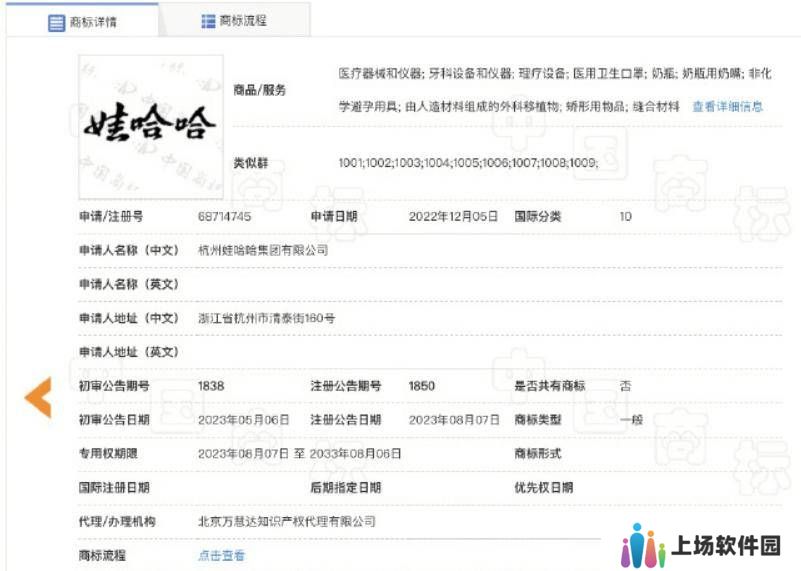Image resolution: width=801 pixels, height=571 pixels.
Task: Select the application date 2022年12月05日
Action: pyautogui.click(x=453, y=217)
